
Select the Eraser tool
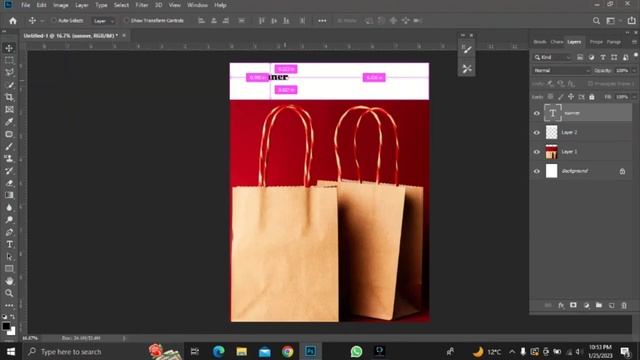point(9,183)
